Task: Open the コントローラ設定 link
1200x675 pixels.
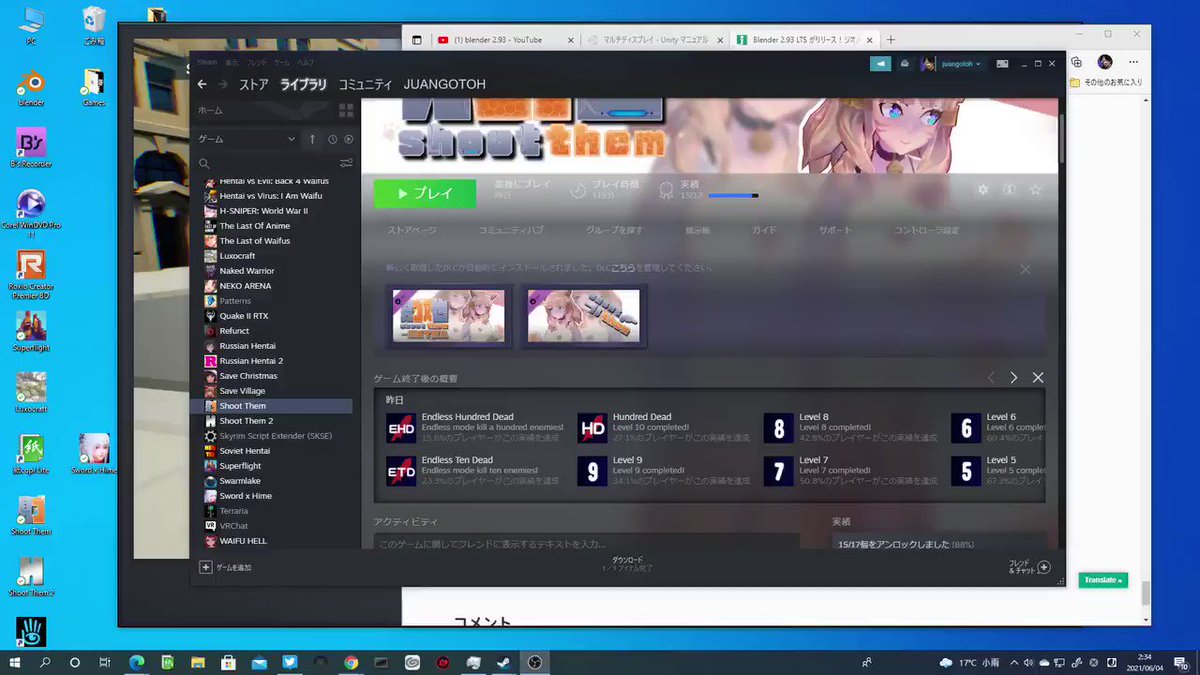Action: pos(926,230)
